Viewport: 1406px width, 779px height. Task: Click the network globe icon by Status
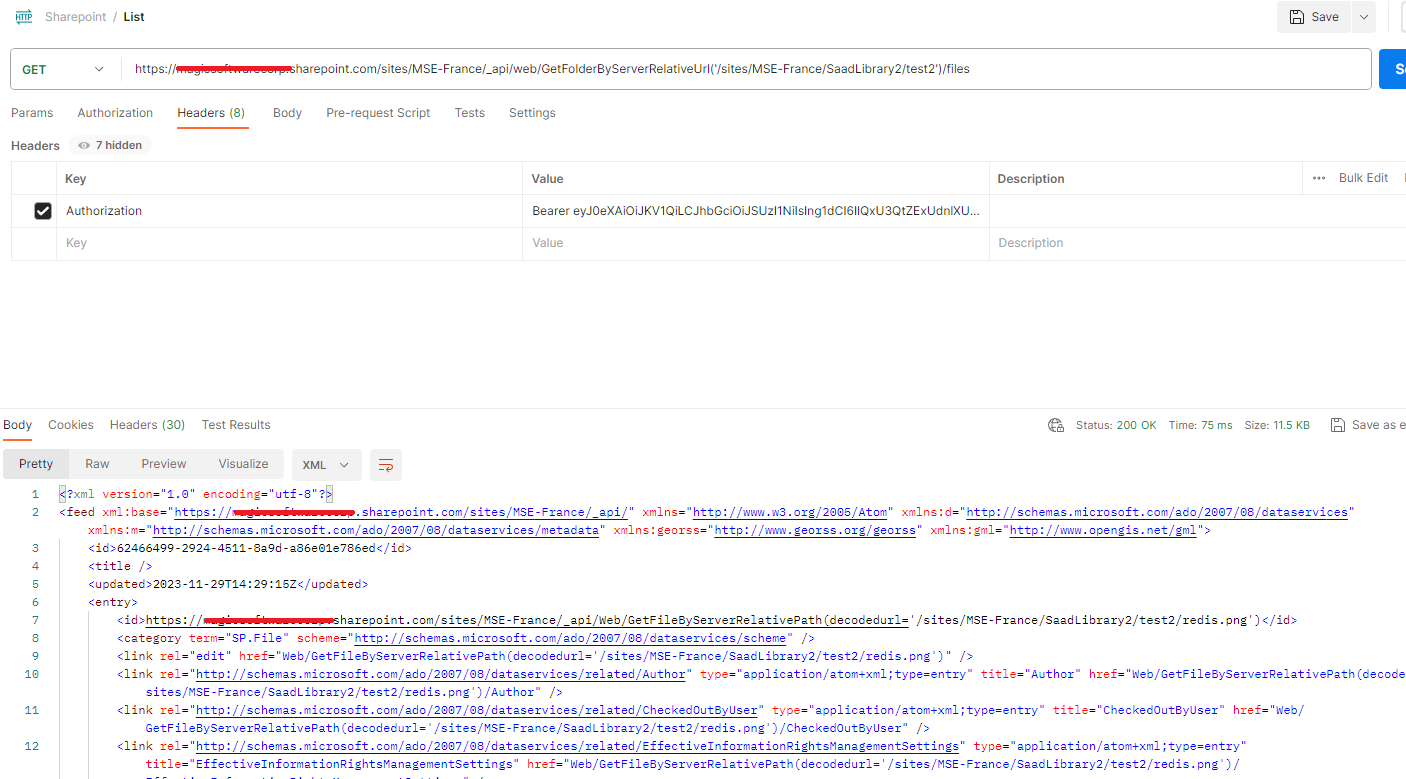(1056, 425)
